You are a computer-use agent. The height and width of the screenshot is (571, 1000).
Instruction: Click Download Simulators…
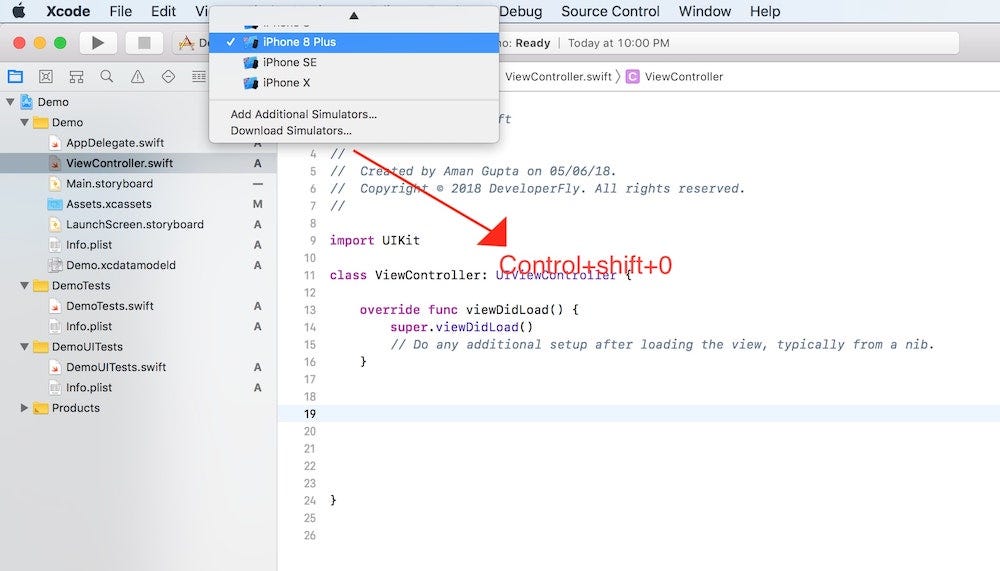tap(291, 131)
